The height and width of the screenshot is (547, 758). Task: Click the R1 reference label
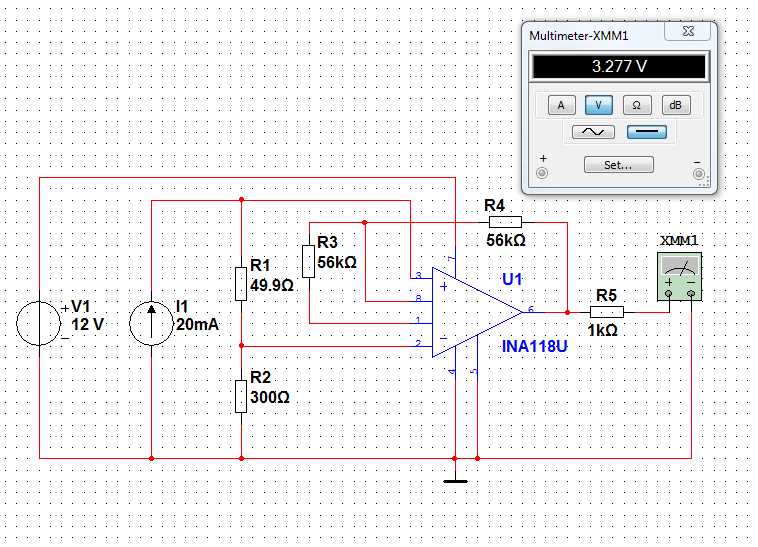pyautogui.click(x=260, y=265)
